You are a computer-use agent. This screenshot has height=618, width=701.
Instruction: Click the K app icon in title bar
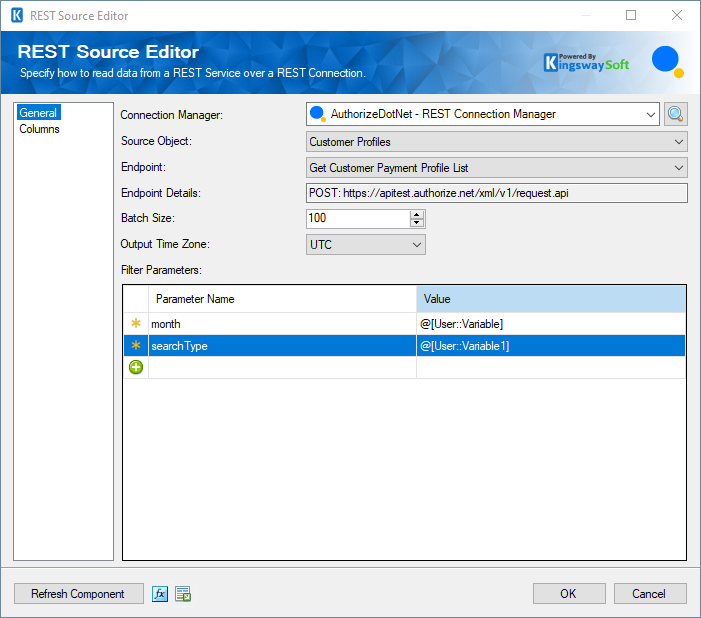coord(17,15)
